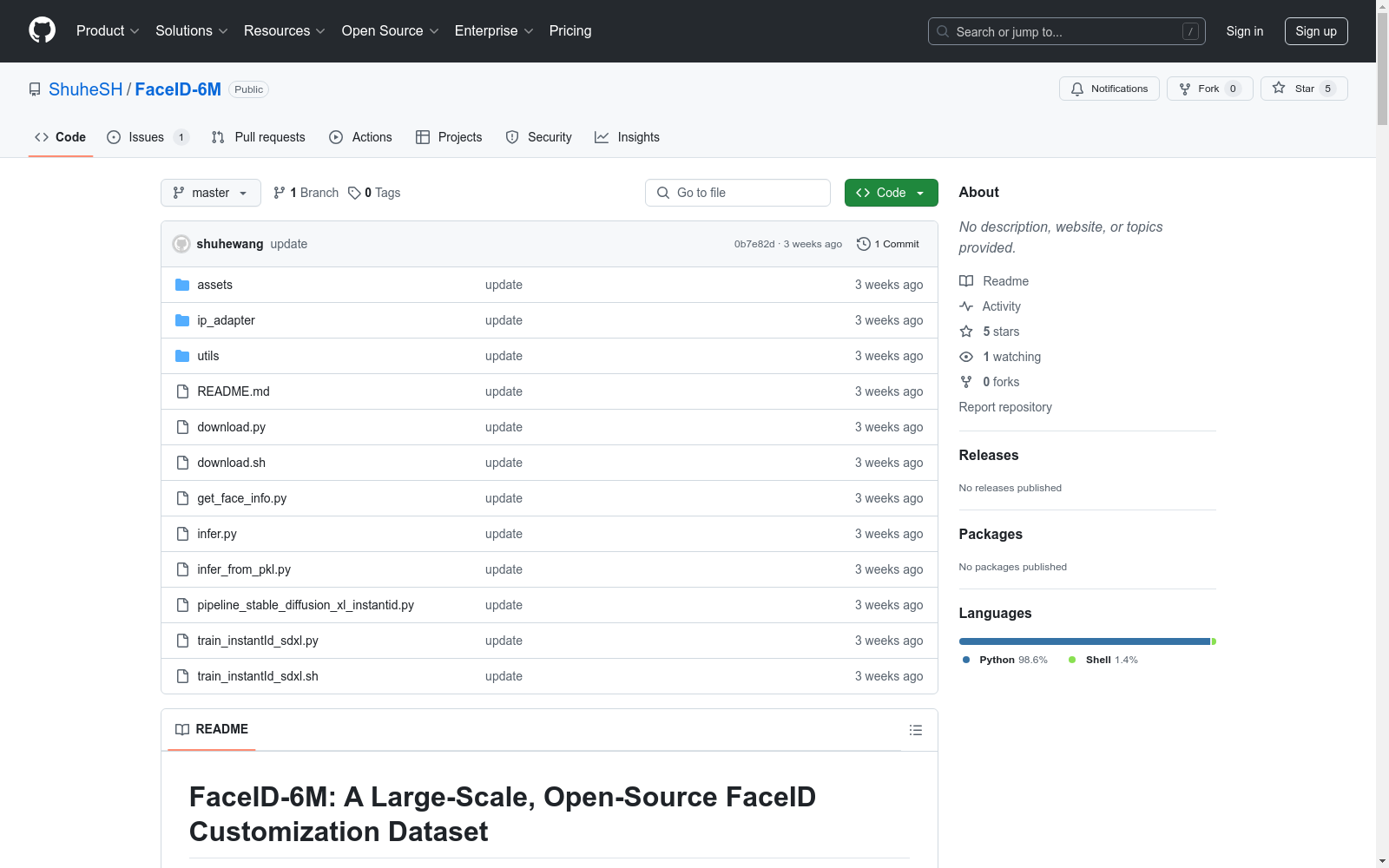
Task: Click the Sign in link
Action: click(x=1245, y=31)
